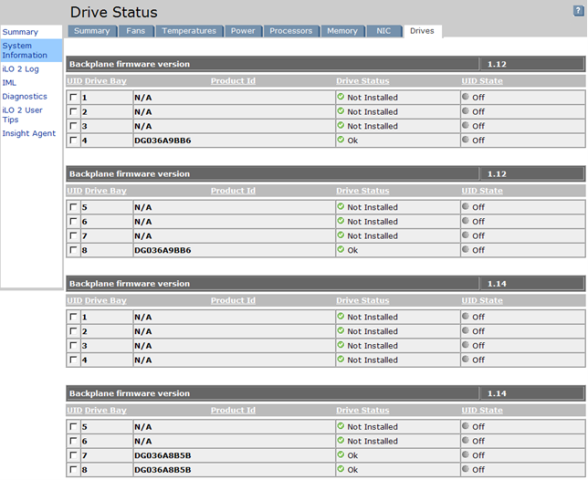Switch to the Summary tab beside Fans

92,31
